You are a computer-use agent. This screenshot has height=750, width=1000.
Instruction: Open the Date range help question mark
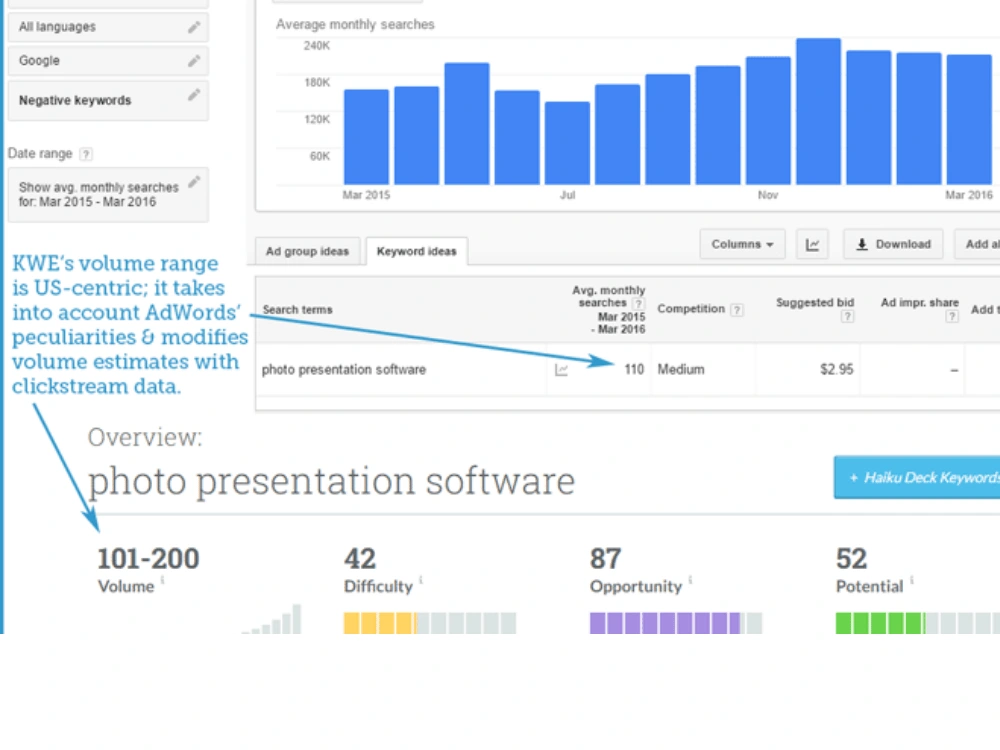coord(85,154)
